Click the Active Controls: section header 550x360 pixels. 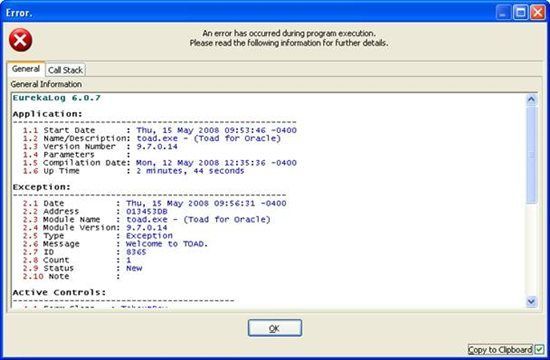point(59,292)
